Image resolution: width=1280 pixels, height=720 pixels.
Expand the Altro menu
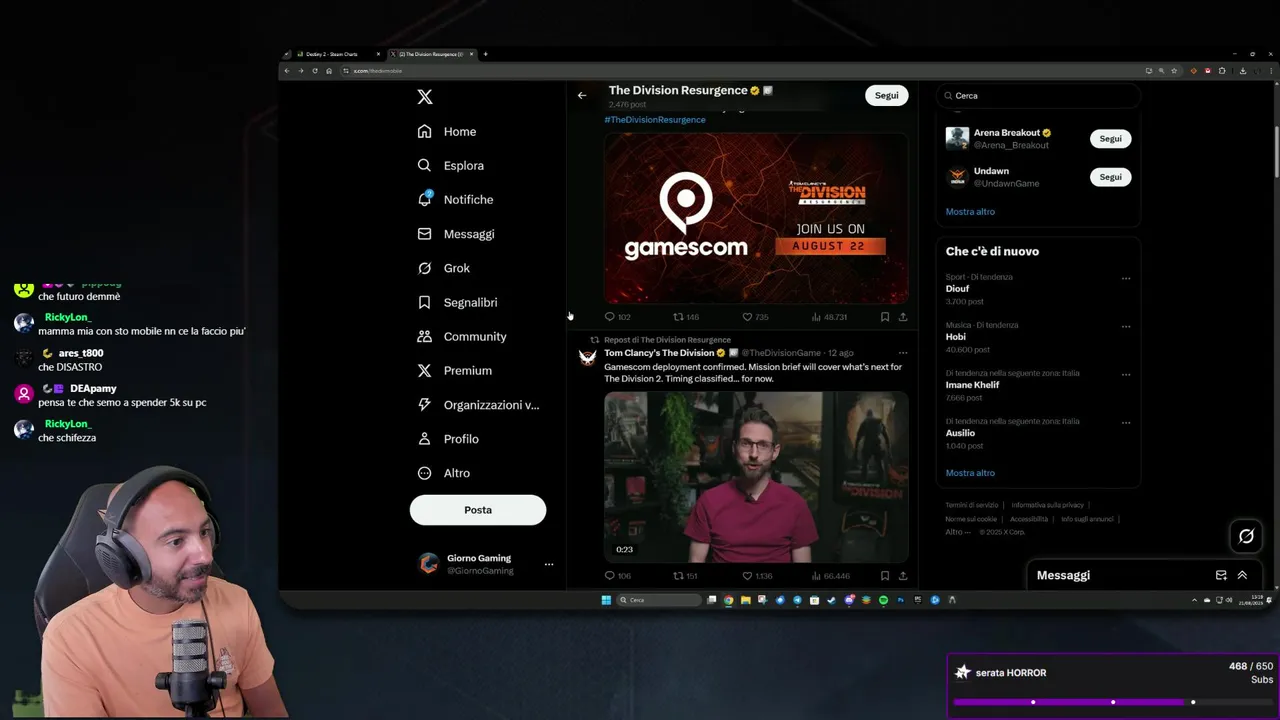click(x=443, y=473)
